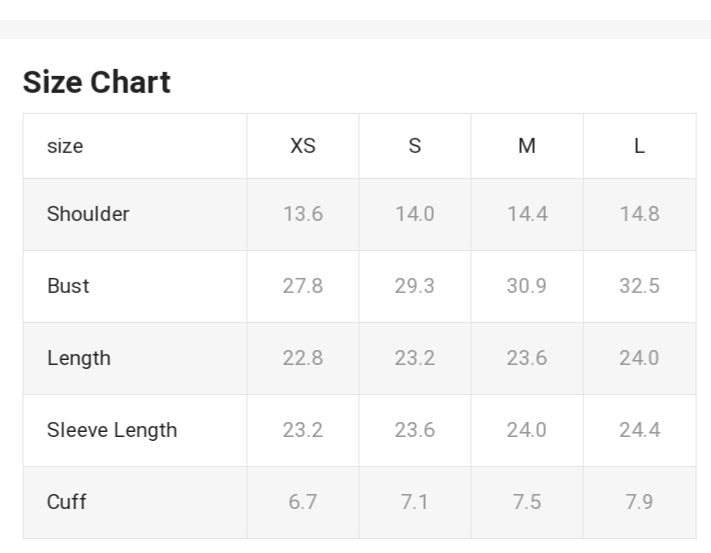Screen dimensions: 711x553
Task: Click the Shoulder row label
Action: [x=88, y=214]
